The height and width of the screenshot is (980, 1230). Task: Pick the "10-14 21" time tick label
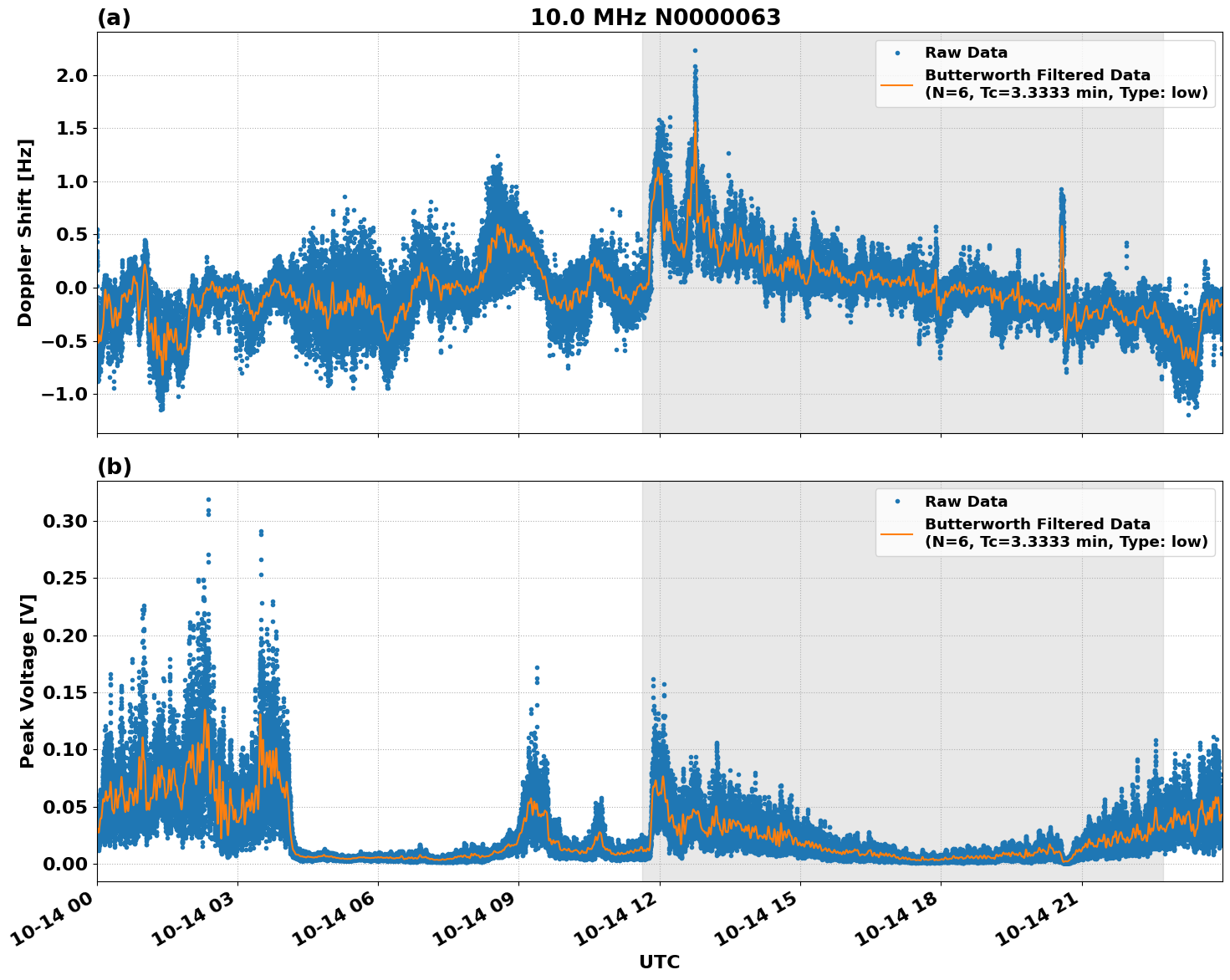click(1047, 922)
